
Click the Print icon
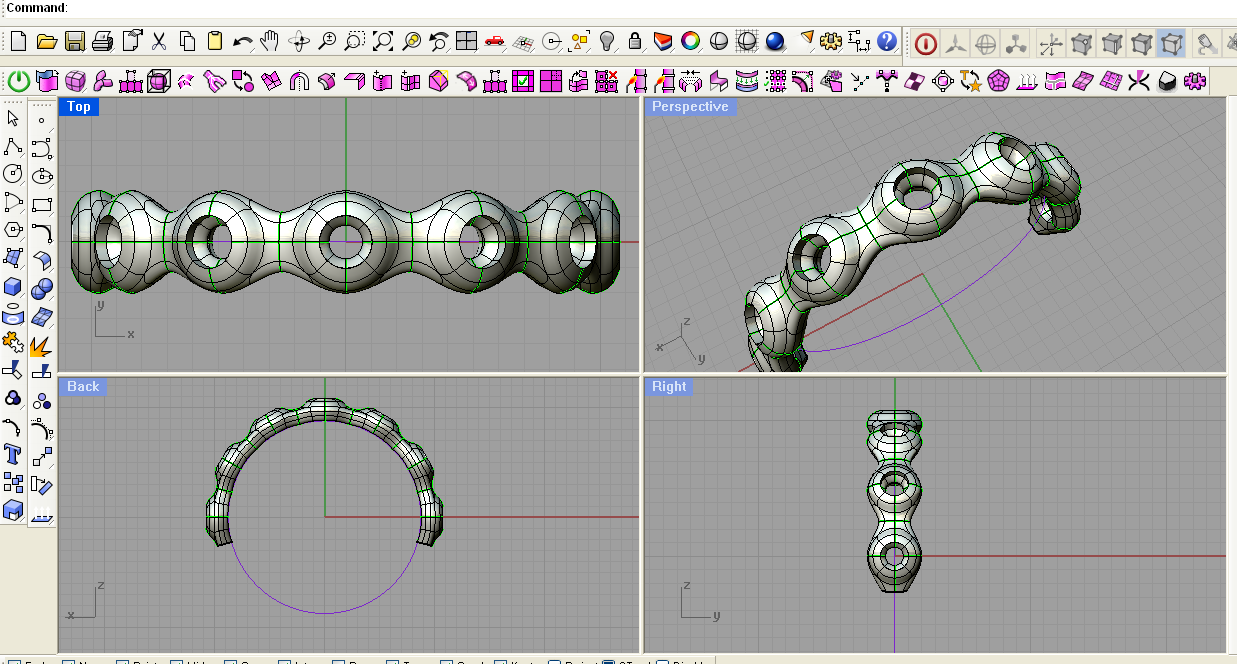pos(102,41)
